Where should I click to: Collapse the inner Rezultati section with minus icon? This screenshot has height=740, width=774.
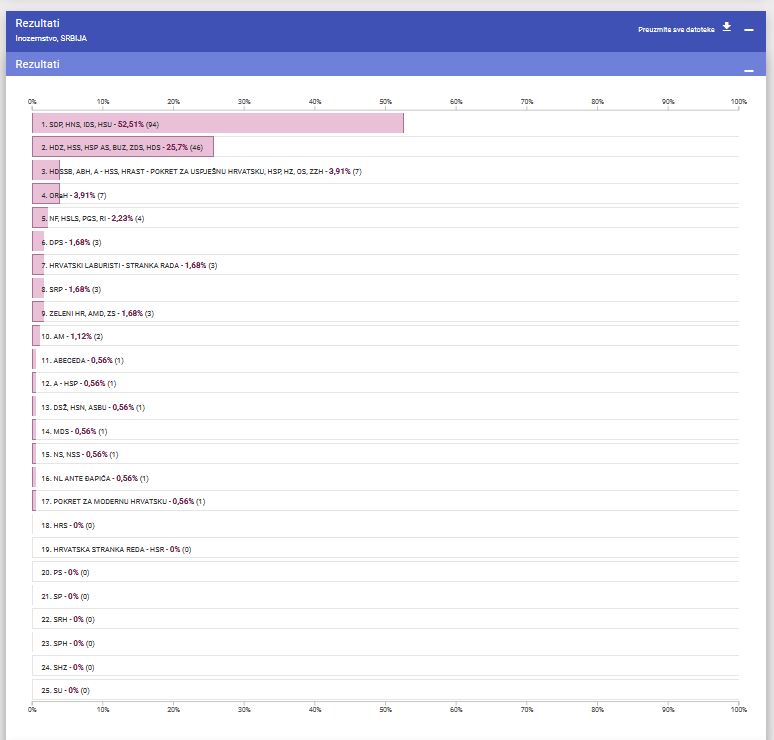pyautogui.click(x=749, y=72)
